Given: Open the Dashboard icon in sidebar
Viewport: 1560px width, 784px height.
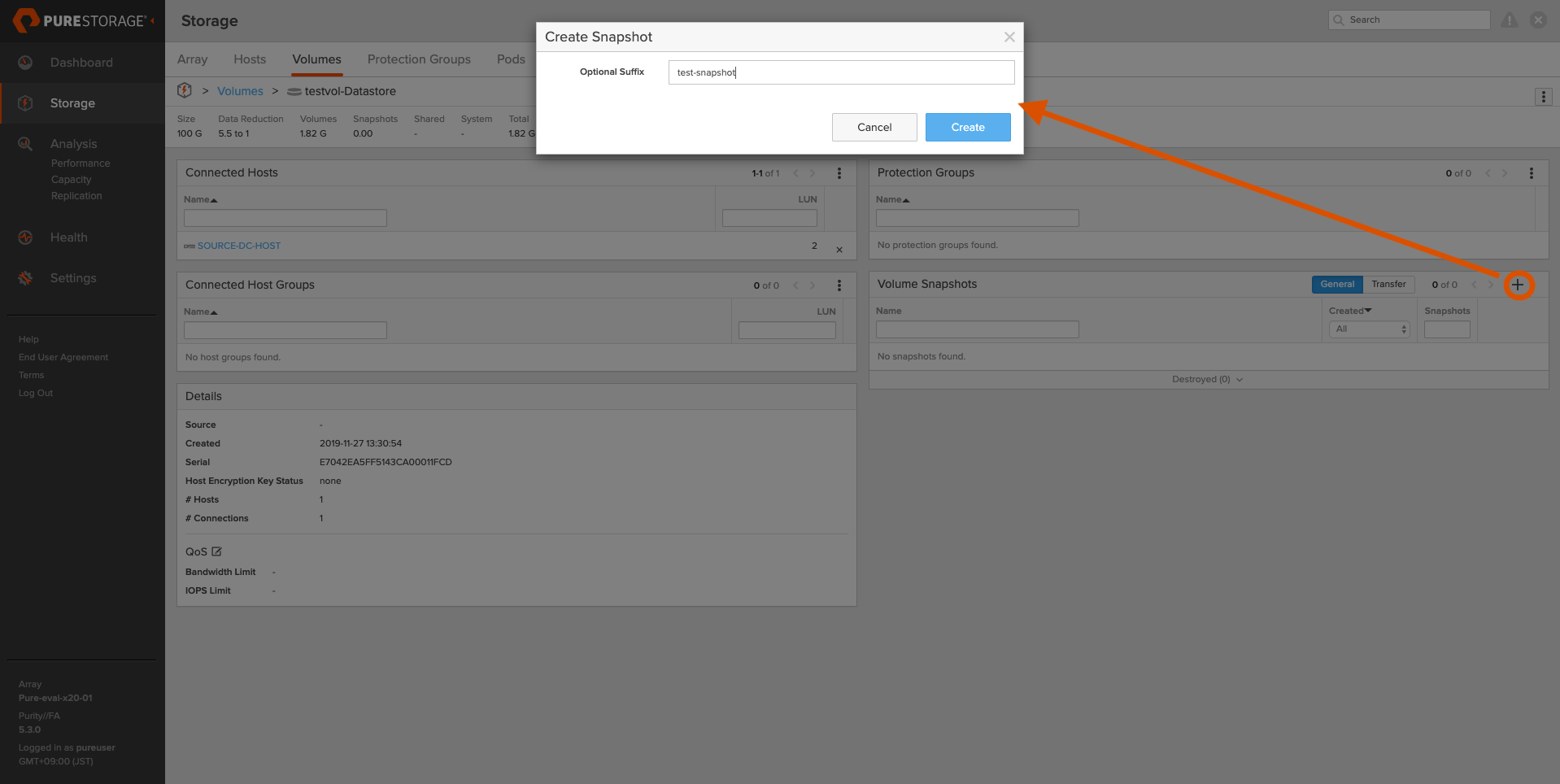Looking at the screenshot, I should pos(26,63).
